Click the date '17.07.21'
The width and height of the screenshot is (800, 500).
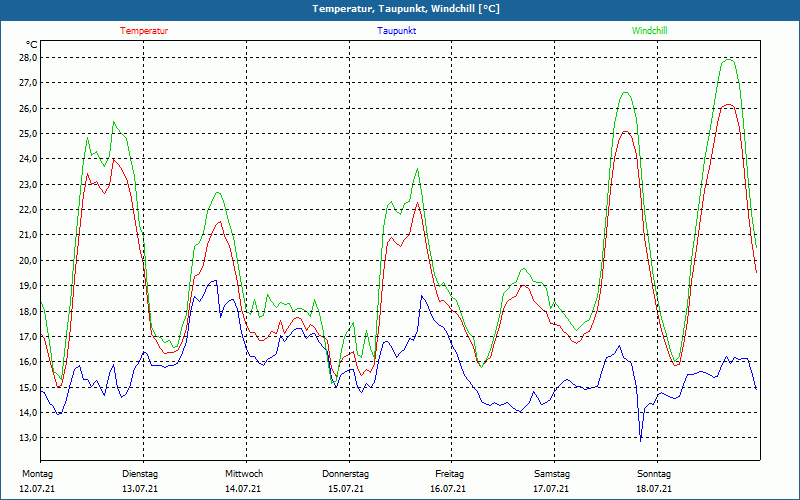pos(551,489)
